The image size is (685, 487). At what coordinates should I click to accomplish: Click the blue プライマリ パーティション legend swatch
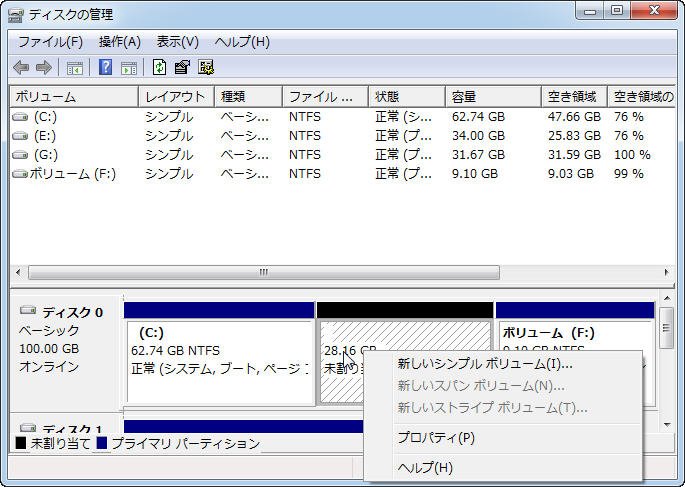(101, 443)
